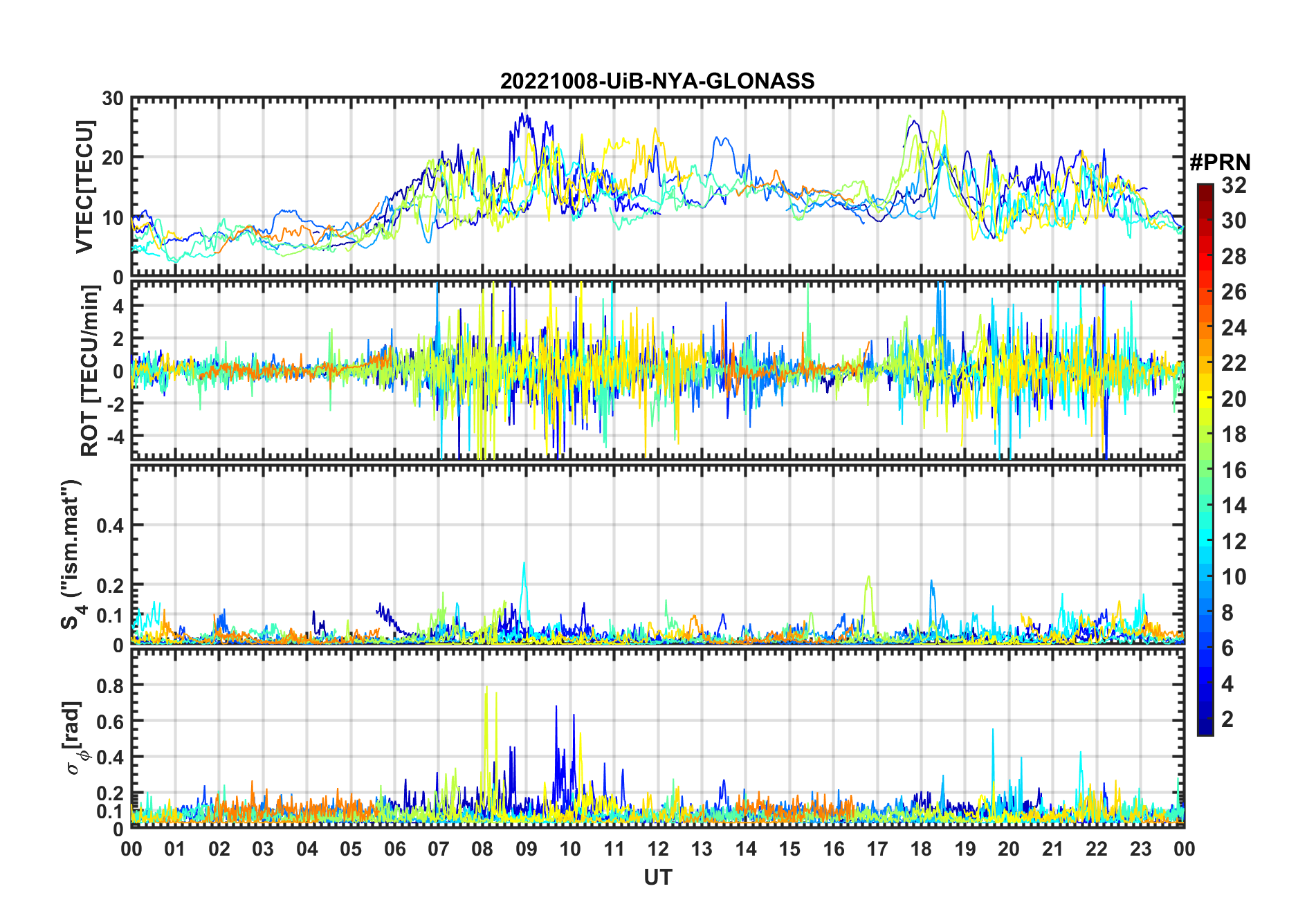
Task: Click the 0.8 tick on the sigma phi axis
Action: tap(112, 686)
